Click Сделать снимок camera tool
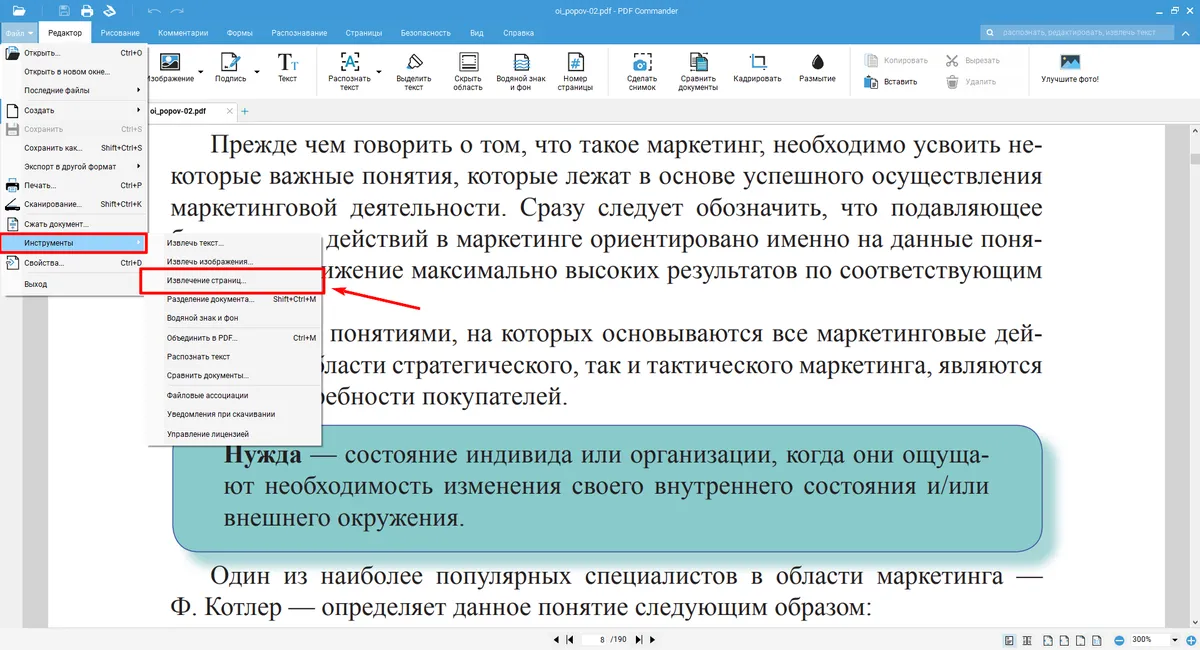The image size is (1200, 650). (x=642, y=72)
